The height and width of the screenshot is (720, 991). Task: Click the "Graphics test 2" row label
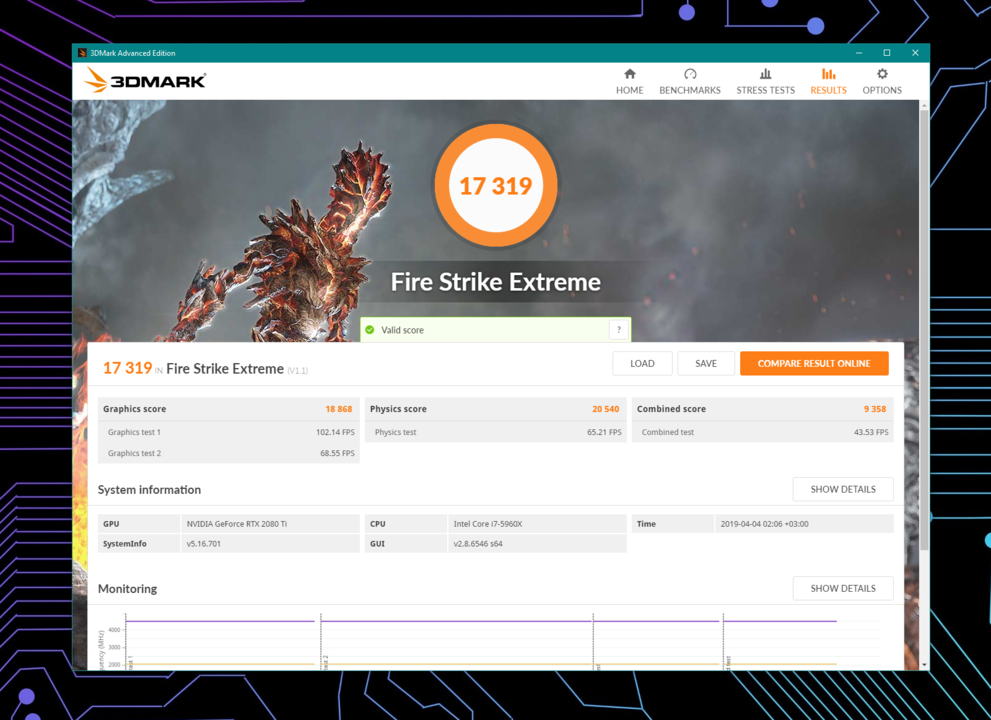coord(134,453)
